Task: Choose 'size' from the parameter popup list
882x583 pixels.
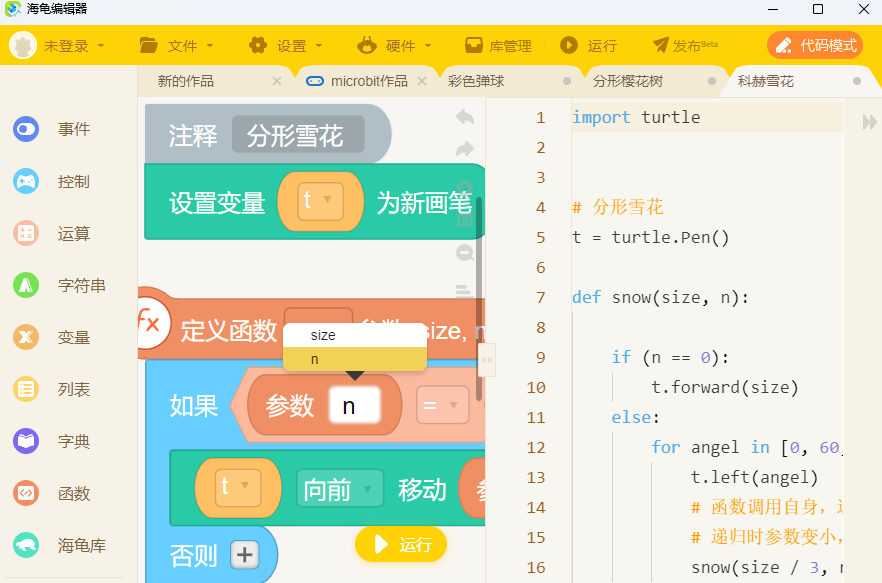Action: 323,335
